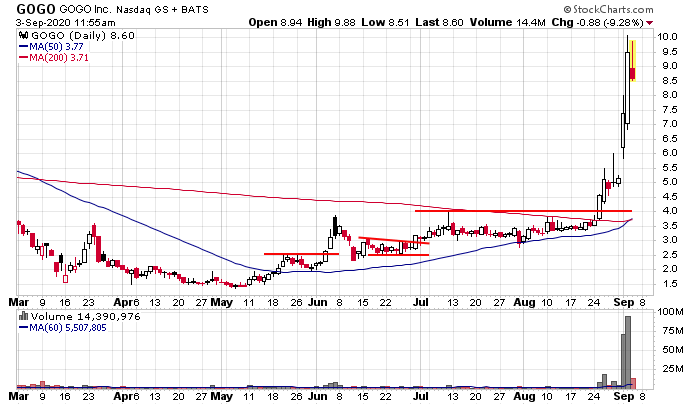Click the 75M volume axis label
Viewport: 700px width, 405px height.
click(x=673, y=331)
